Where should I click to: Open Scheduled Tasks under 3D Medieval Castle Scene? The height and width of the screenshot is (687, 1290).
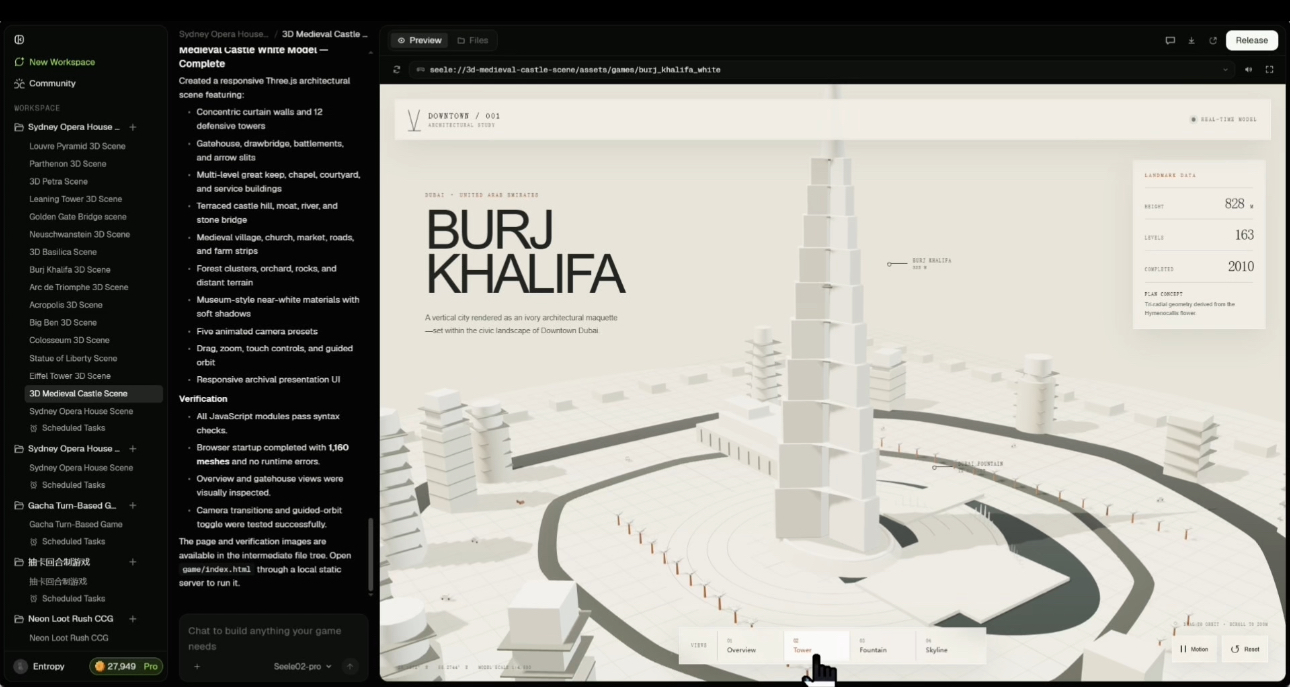[73, 428]
